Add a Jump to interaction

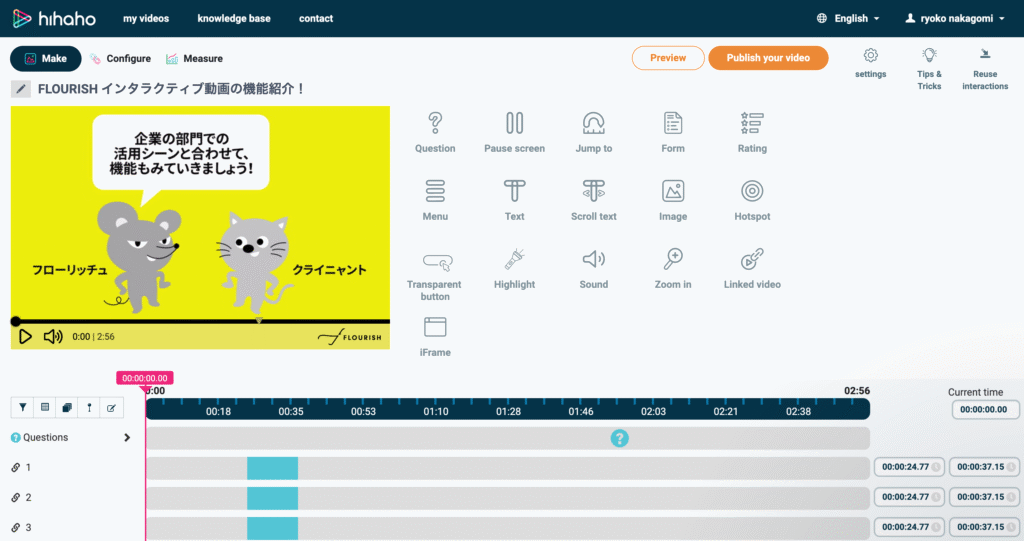coord(594,133)
